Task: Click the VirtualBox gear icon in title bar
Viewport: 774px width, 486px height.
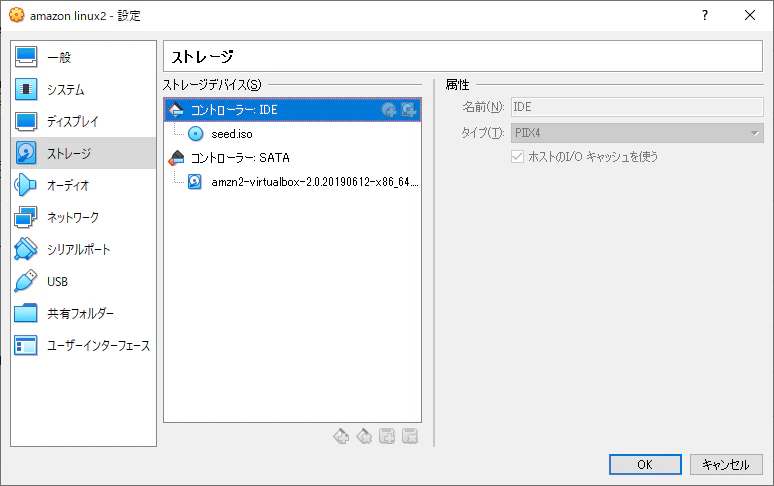Action: coord(17,15)
